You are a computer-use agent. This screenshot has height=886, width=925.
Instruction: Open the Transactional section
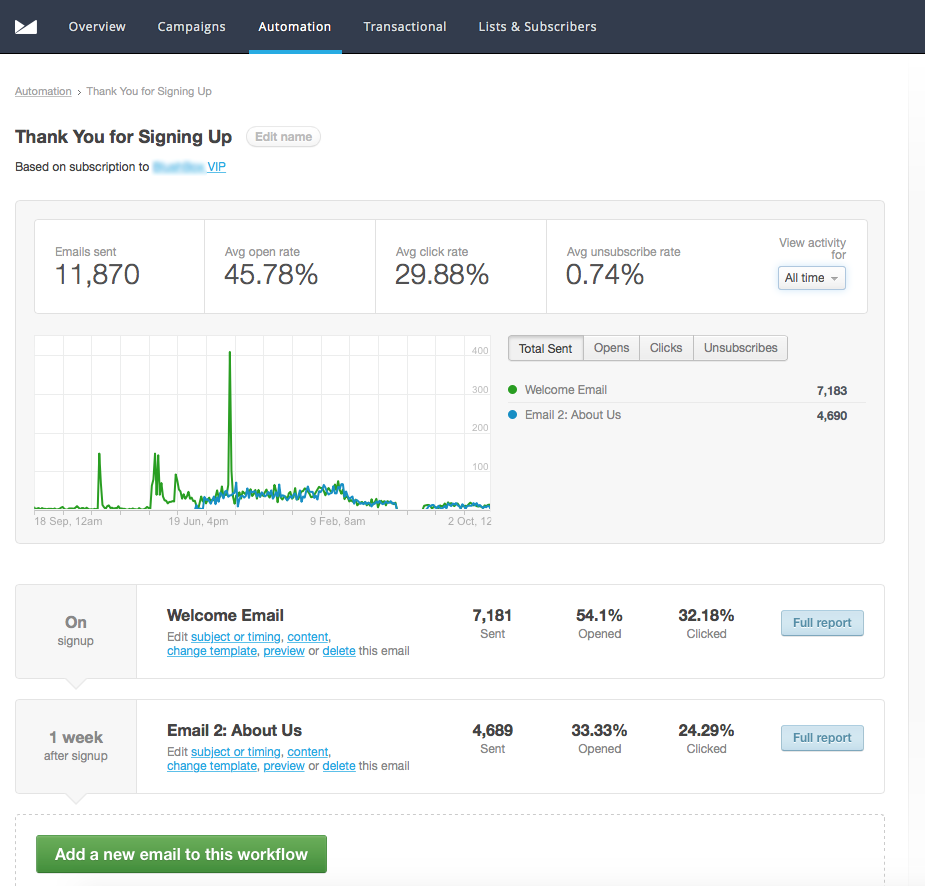click(x=405, y=27)
